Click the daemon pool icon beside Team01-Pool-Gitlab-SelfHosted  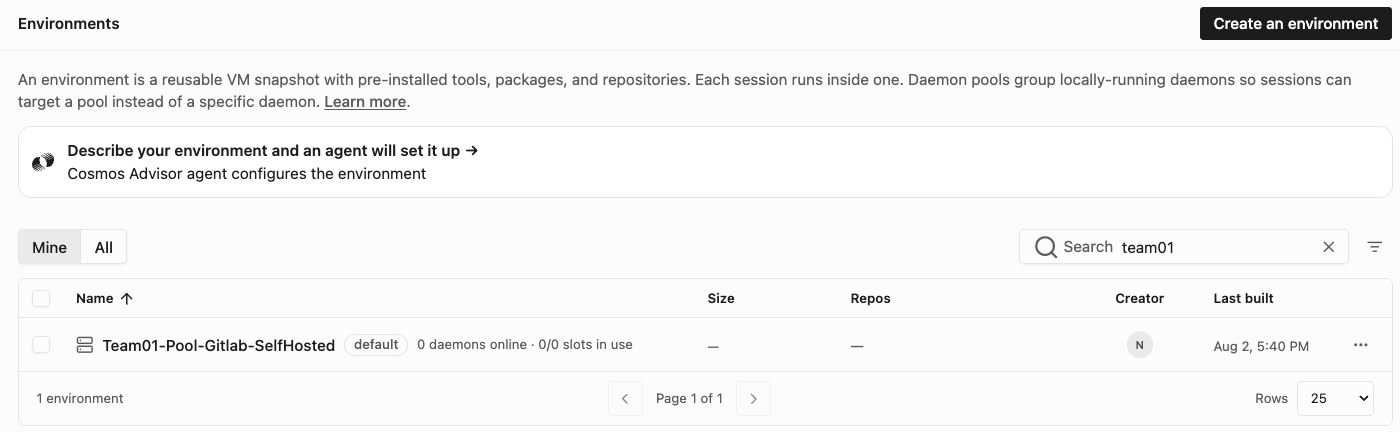point(85,345)
